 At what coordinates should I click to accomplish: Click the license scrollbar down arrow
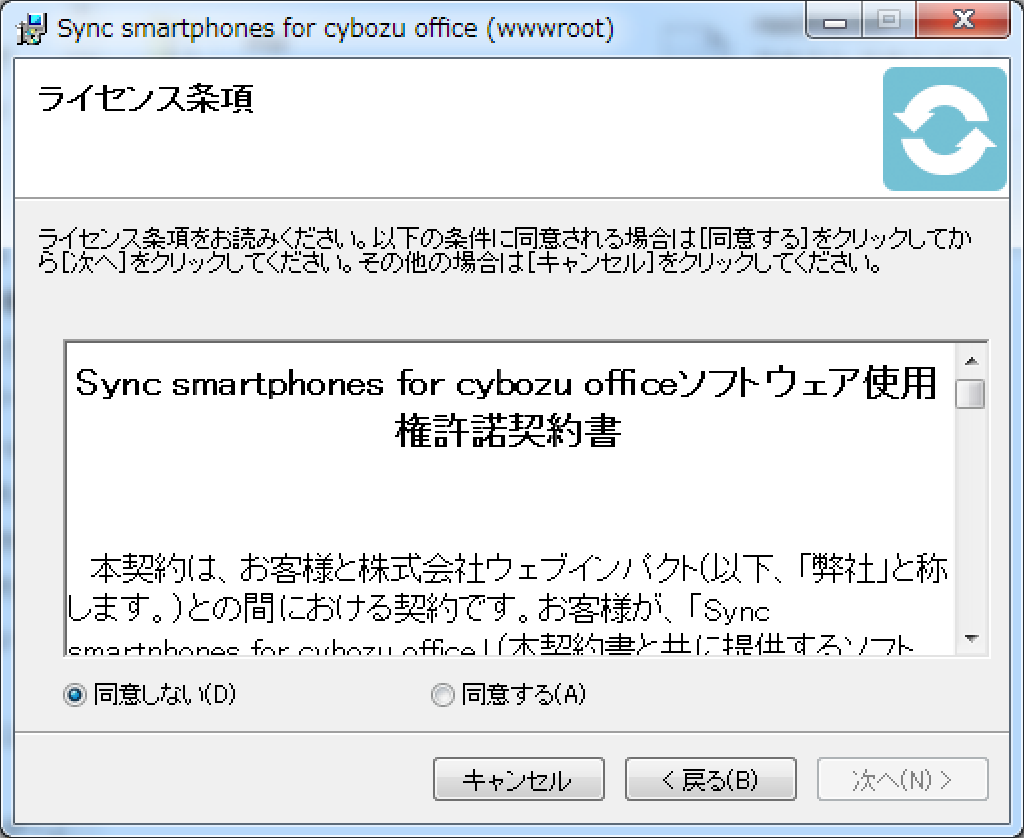coord(970,638)
